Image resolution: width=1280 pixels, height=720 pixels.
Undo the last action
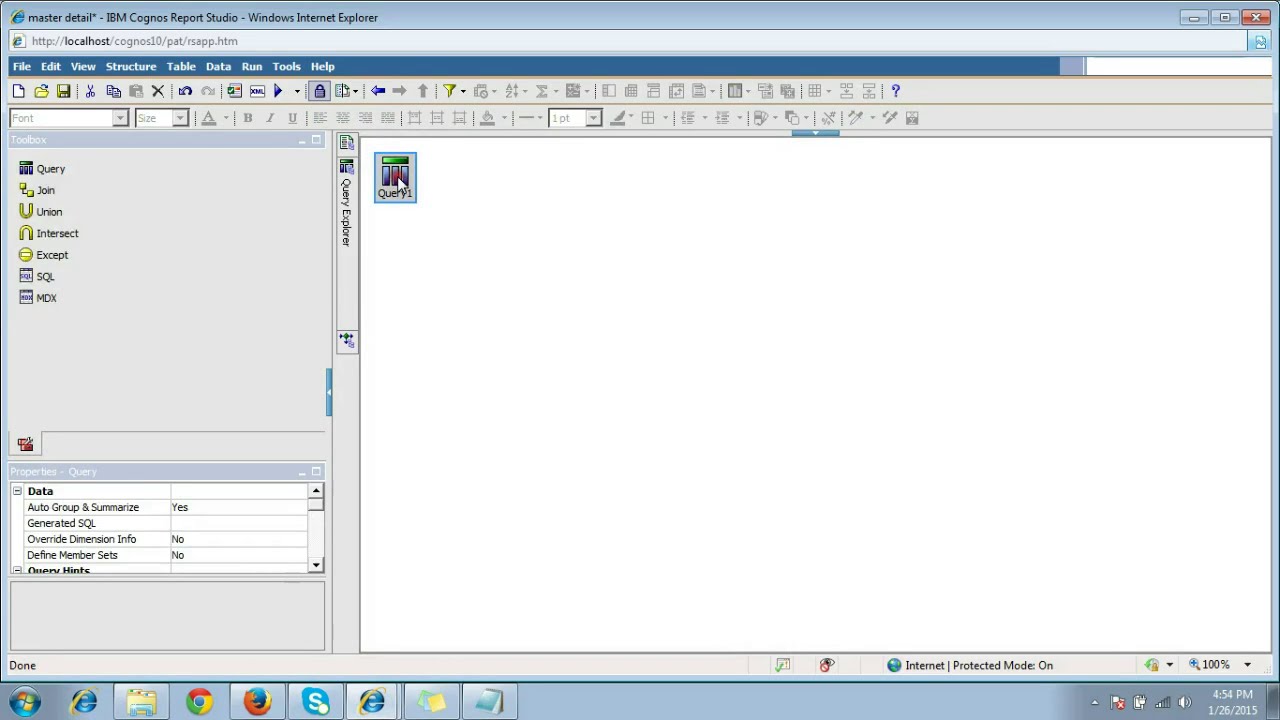(185, 91)
